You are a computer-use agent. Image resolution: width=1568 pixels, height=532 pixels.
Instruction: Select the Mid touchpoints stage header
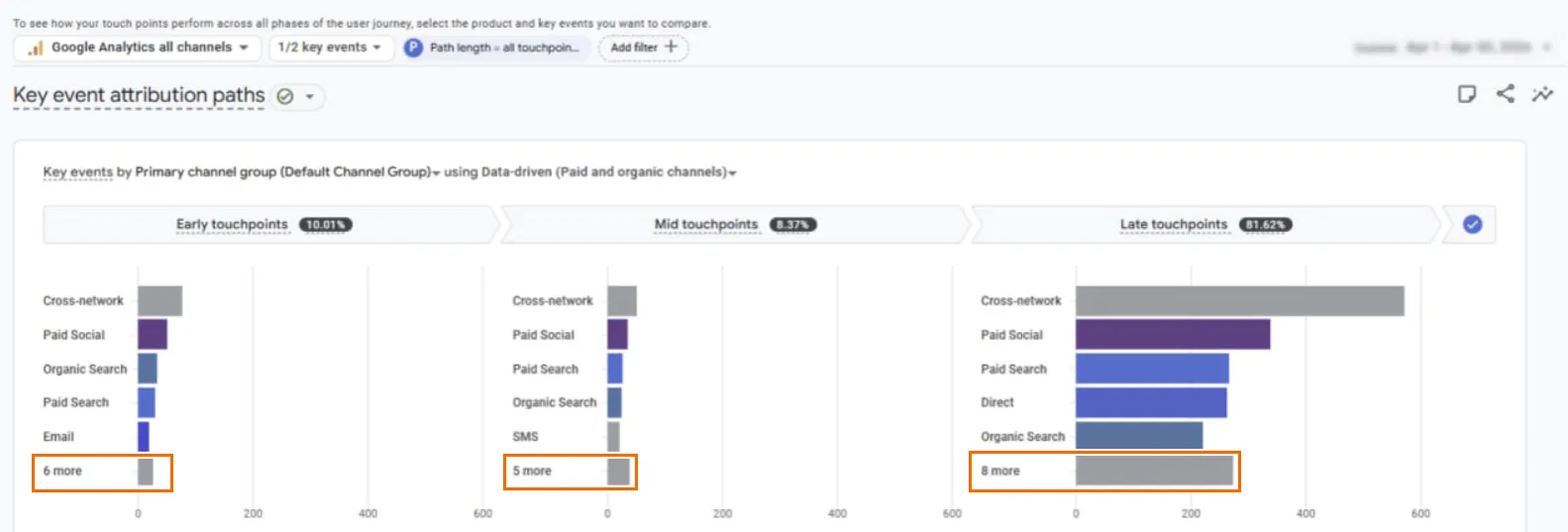coord(735,225)
